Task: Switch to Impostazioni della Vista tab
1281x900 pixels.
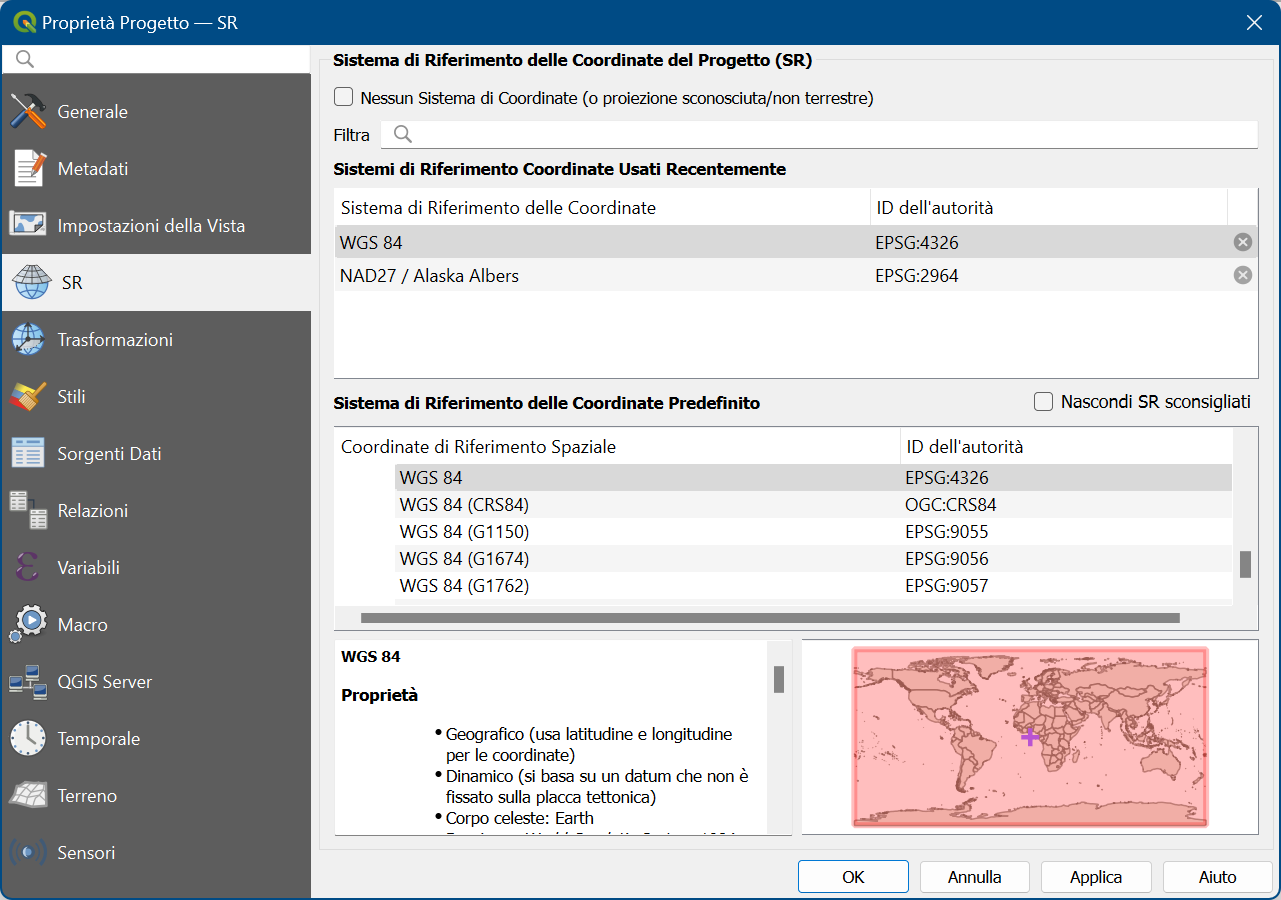Action: [x=155, y=226]
